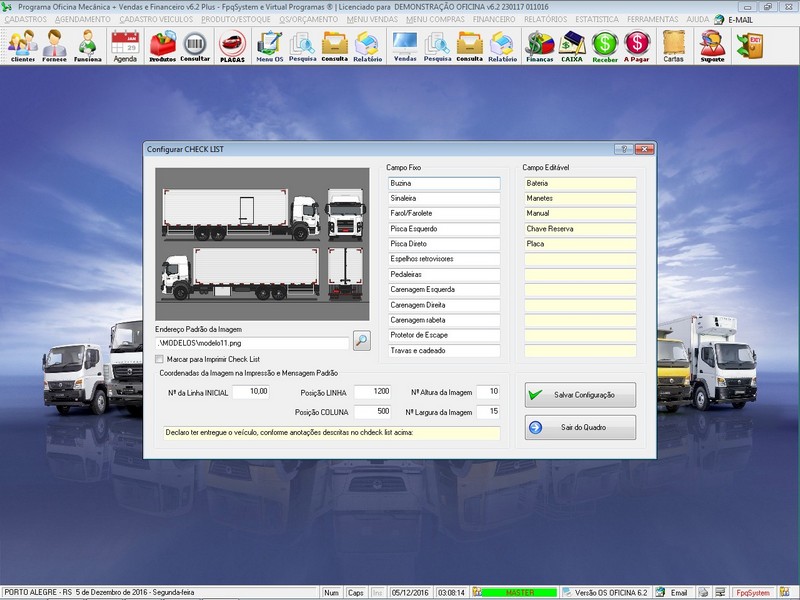Click the Suporte toolbar icon
Image resolution: width=800 pixels, height=600 pixels.
pyautogui.click(x=712, y=45)
